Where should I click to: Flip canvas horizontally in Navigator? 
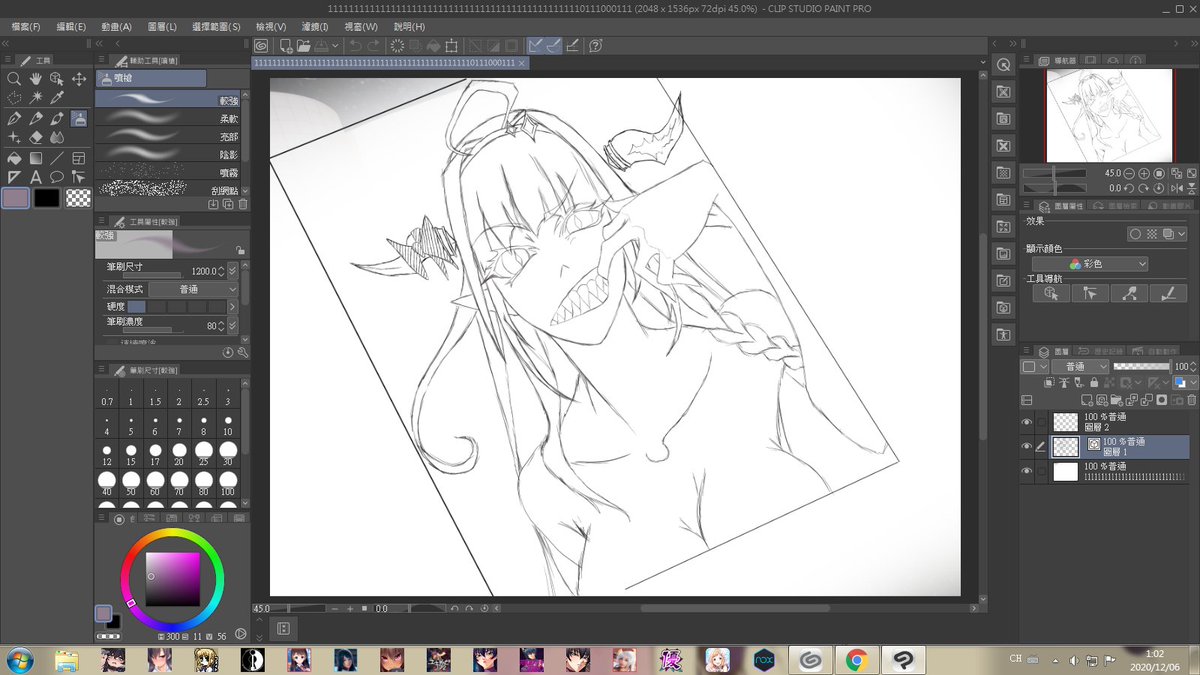tap(1177, 188)
